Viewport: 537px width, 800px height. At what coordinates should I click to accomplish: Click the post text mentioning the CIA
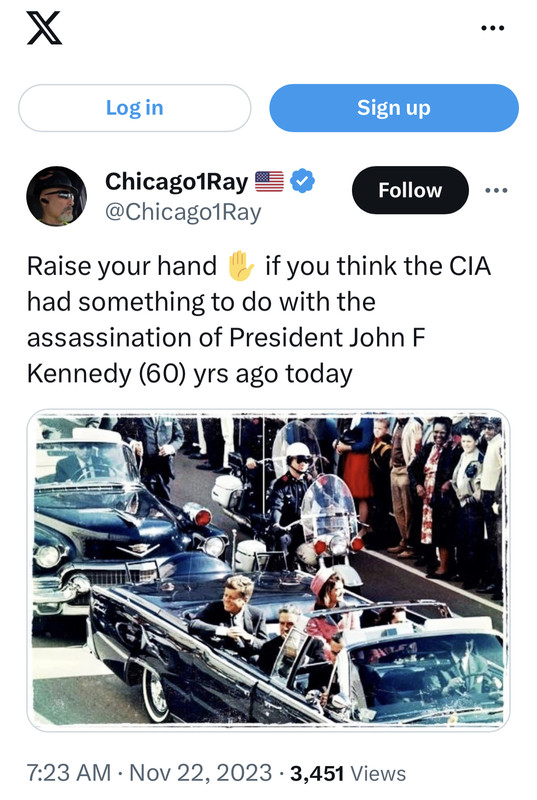(259, 319)
